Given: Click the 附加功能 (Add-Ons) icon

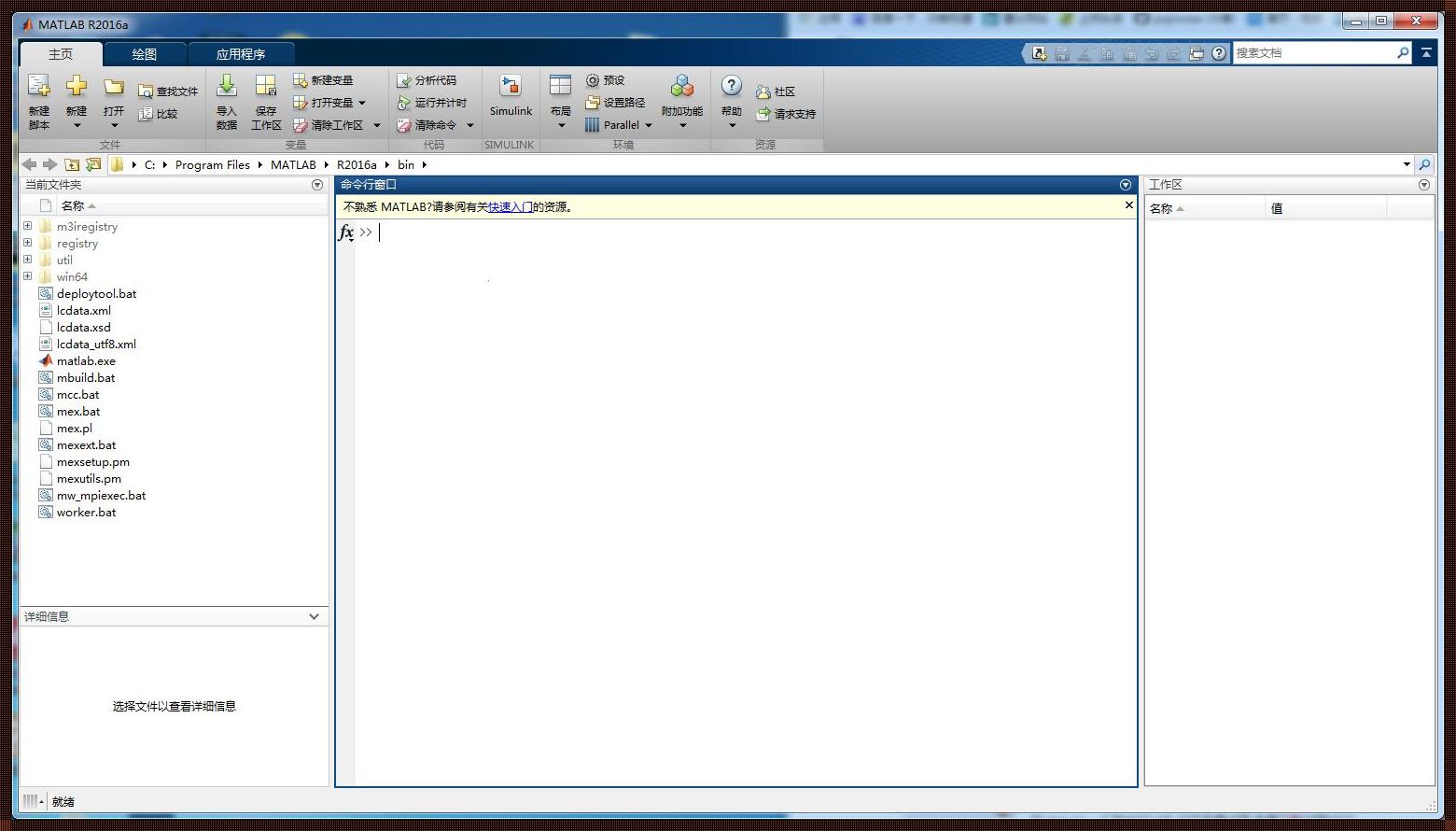Looking at the screenshot, I should [x=682, y=87].
